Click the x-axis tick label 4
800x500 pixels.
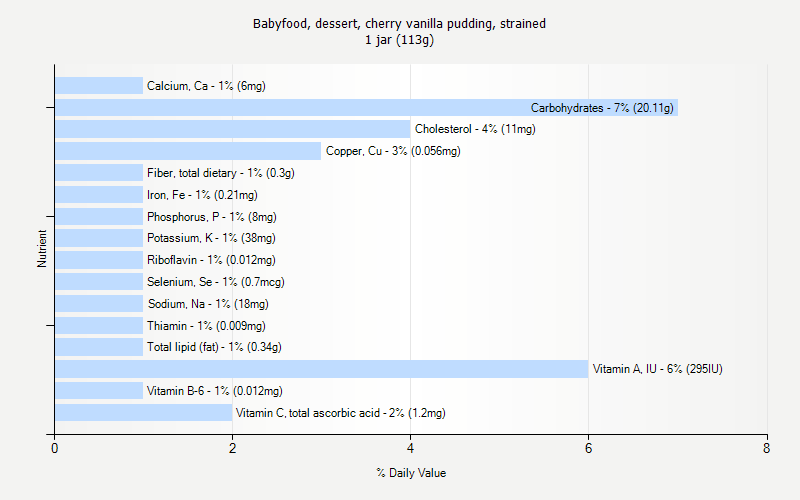click(x=411, y=448)
